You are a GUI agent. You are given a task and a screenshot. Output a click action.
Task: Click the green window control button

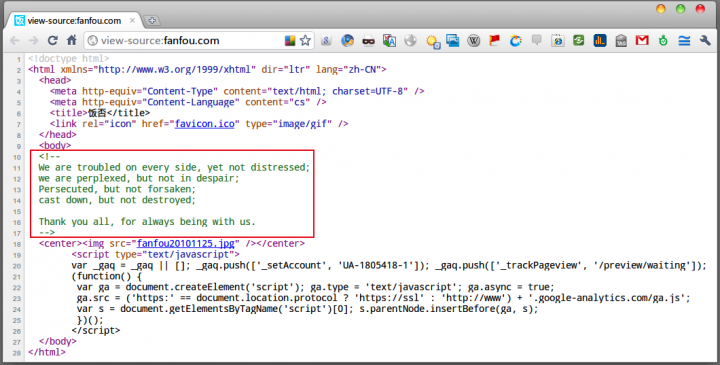tap(681, 9)
